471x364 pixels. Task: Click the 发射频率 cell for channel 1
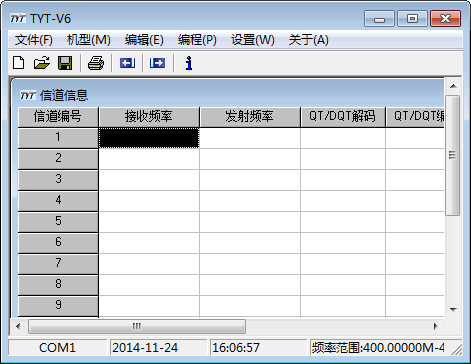[x=250, y=138]
